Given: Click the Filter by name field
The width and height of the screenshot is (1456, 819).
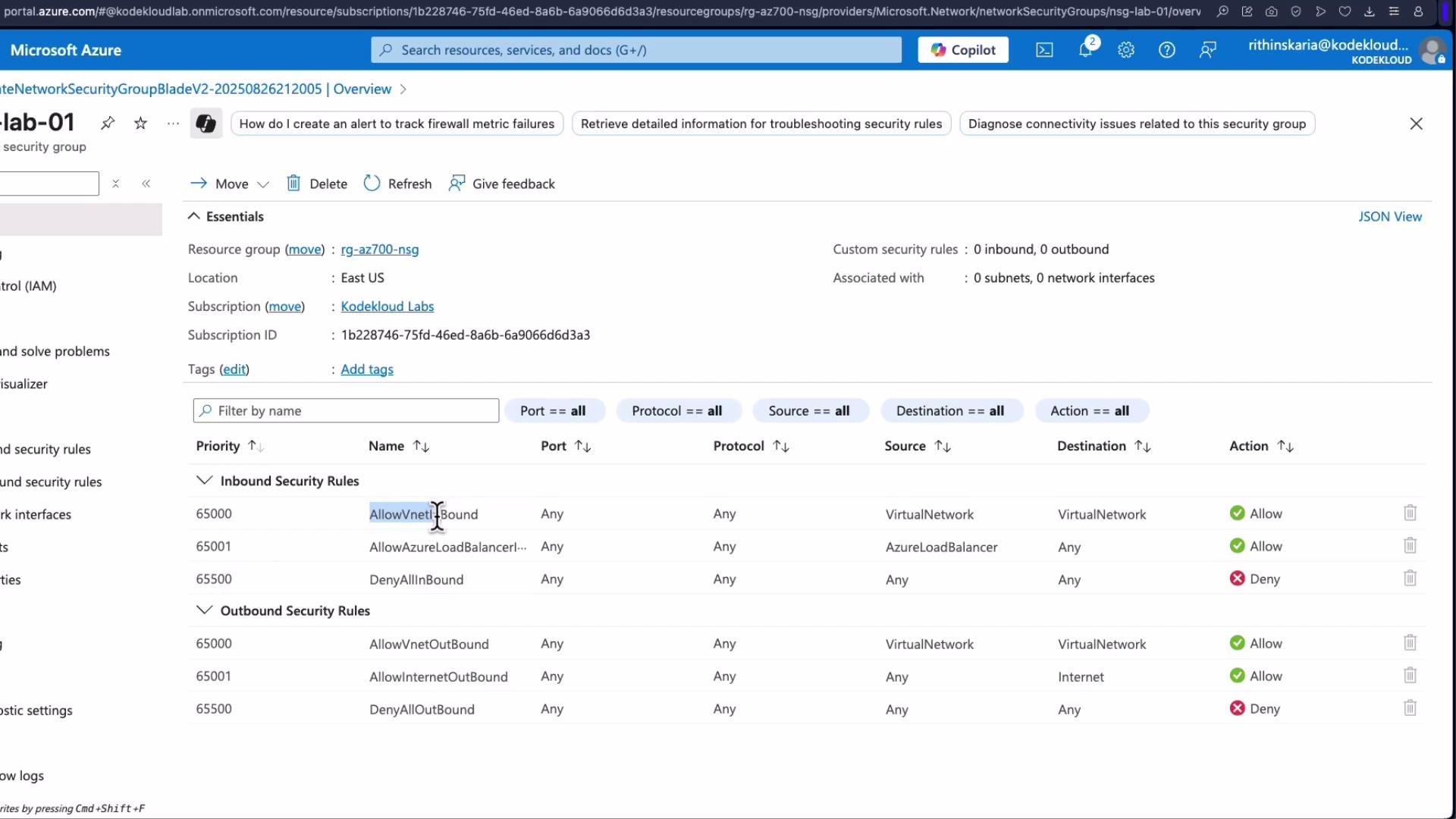Looking at the screenshot, I should click(x=346, y=410).
